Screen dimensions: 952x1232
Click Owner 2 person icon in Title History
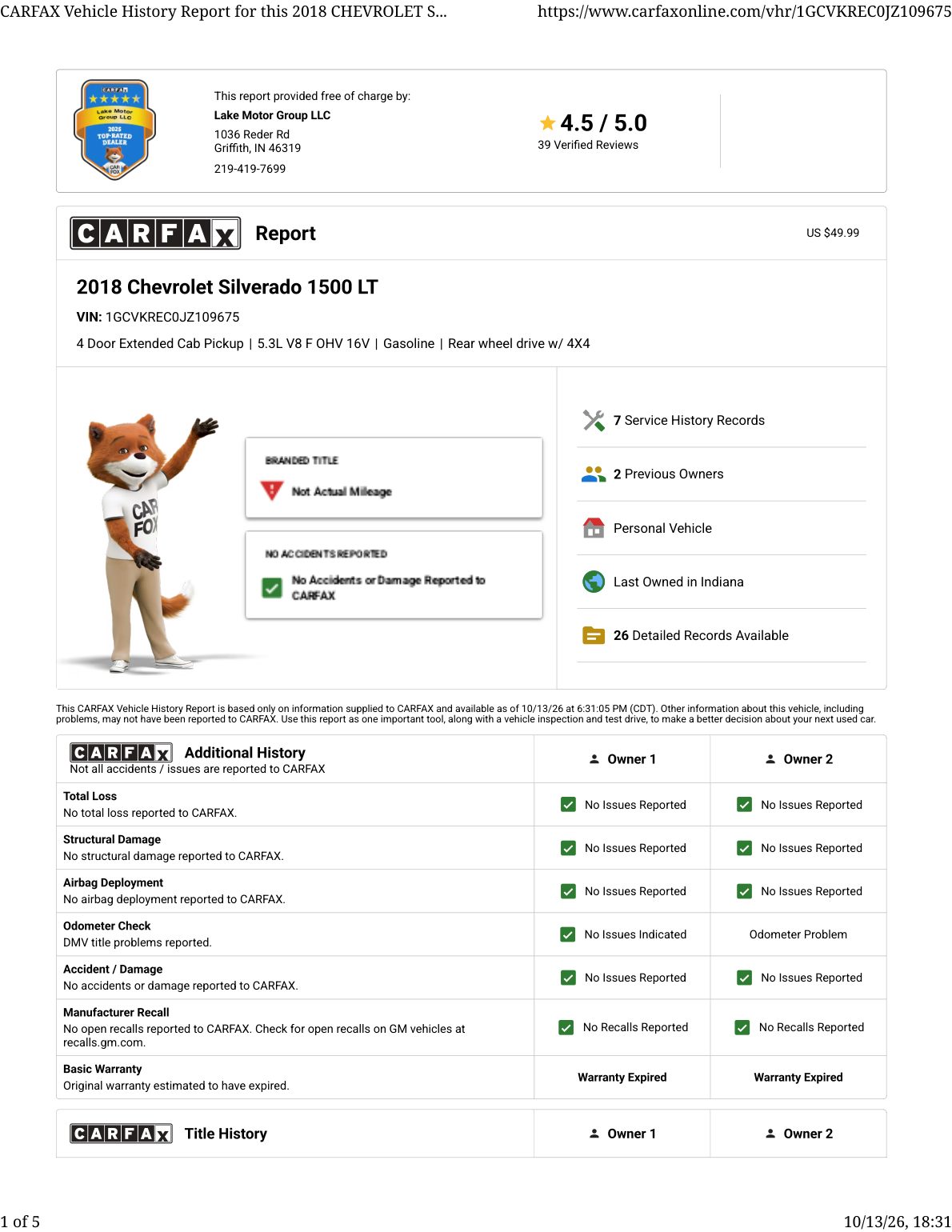coord(770,1134)
